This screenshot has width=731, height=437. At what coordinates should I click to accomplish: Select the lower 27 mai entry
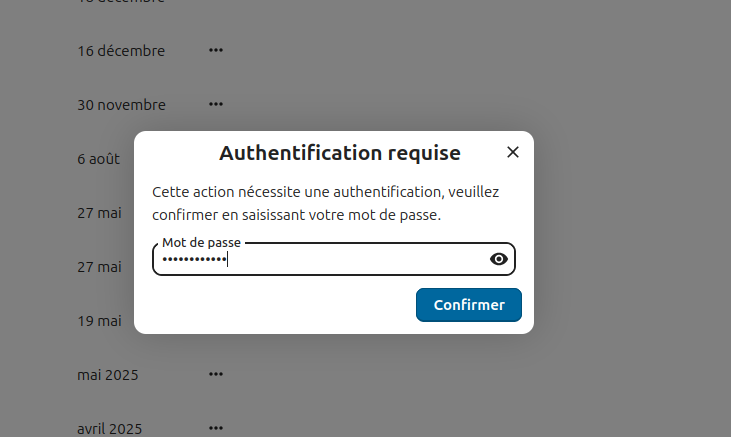[99, 267]
